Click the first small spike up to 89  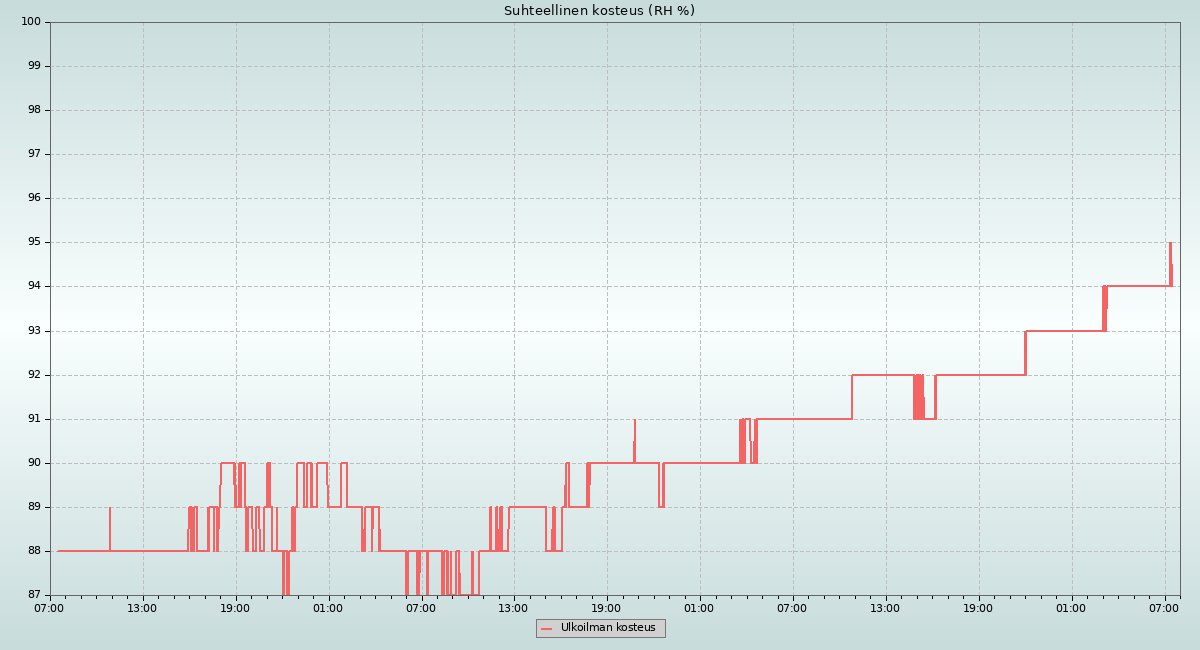[x=110, y=510]
